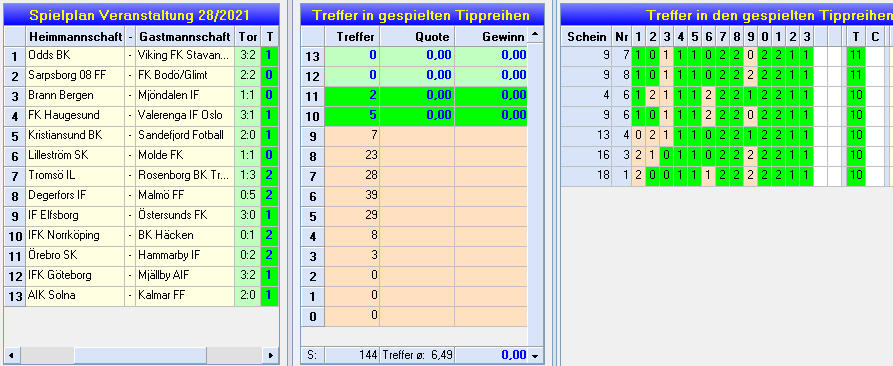Select the IFK Norrköping cell
893x366 pixels.
pyautogui.click(x=75, y=235)
